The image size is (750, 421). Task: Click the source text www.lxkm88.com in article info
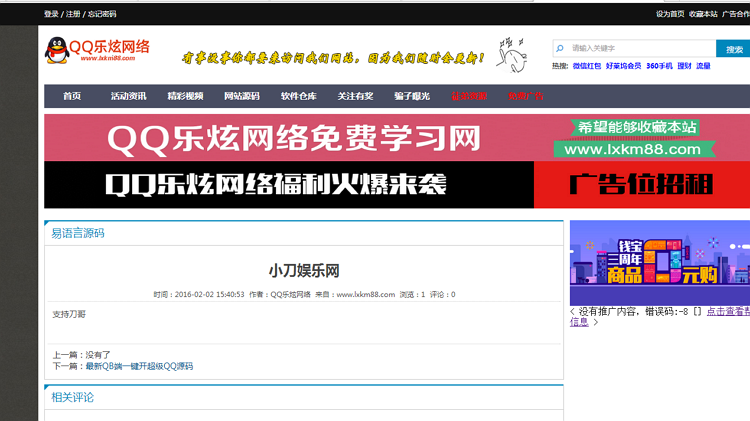pos(366,295)
